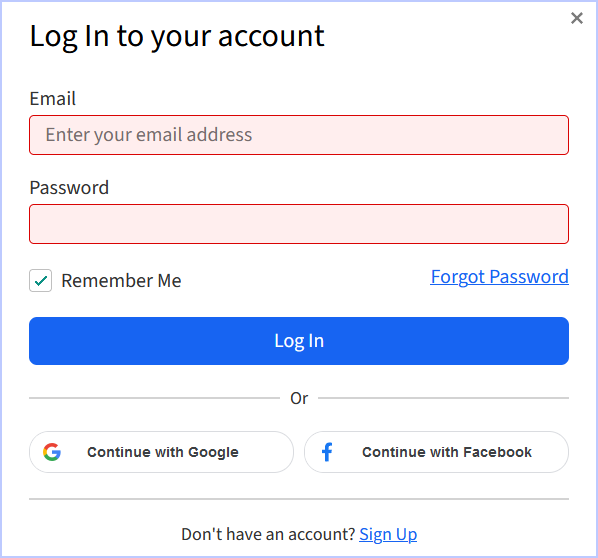Focus the empty Password input field

[x=299, y=224]
